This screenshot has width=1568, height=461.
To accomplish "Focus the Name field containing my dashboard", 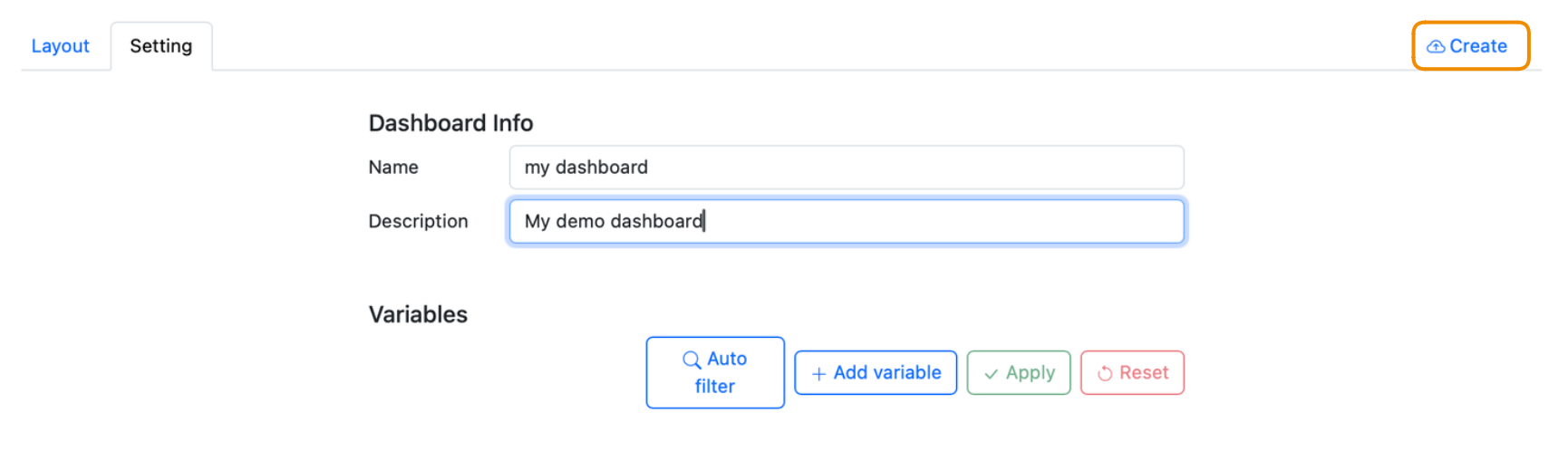I will coord(847,168).
